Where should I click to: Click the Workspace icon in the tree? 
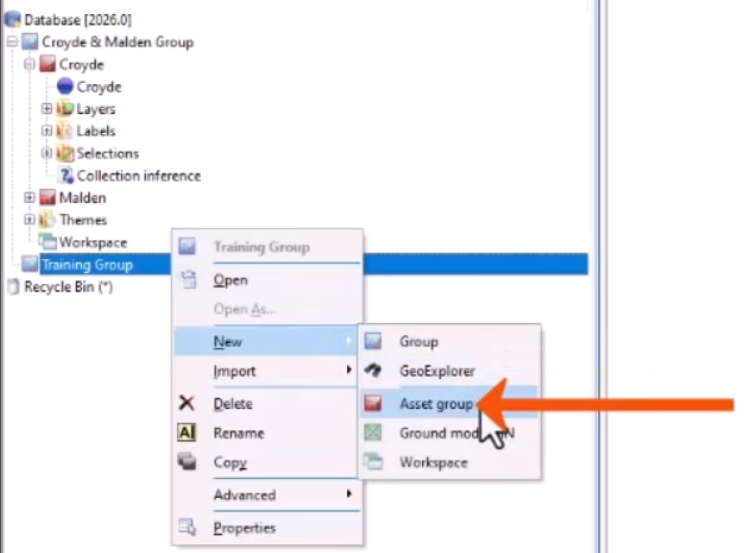[47, 242]
